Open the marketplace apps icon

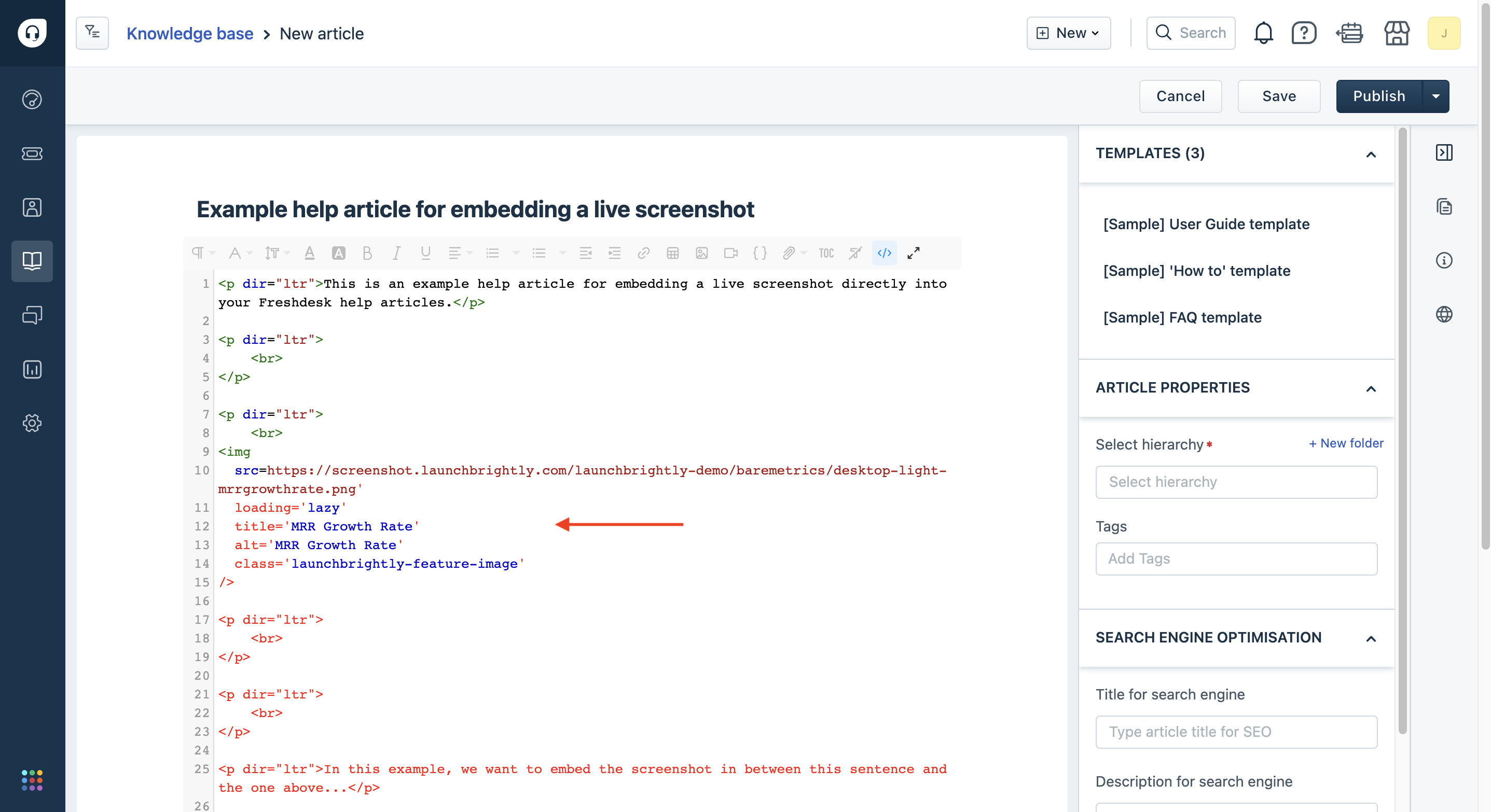coord(1397,33)
